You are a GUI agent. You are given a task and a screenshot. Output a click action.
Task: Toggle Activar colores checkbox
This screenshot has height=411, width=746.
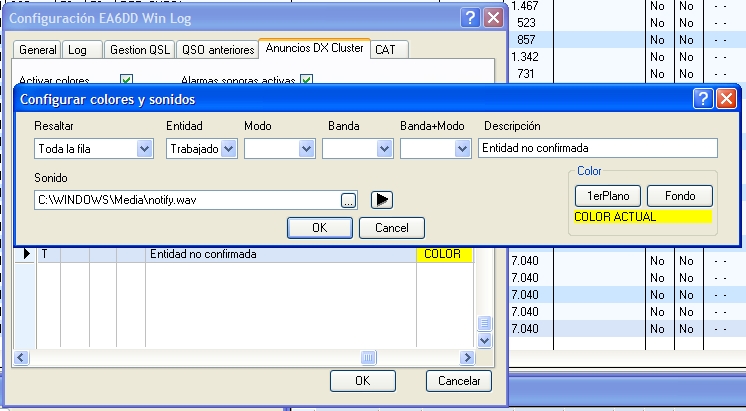[127, 80]
